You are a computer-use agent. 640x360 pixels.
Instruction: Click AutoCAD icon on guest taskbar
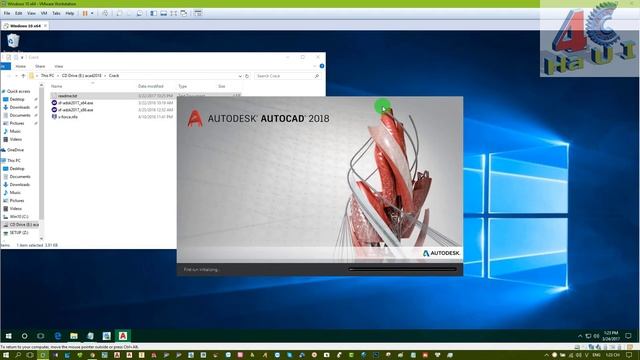click(x=123, y=336)
